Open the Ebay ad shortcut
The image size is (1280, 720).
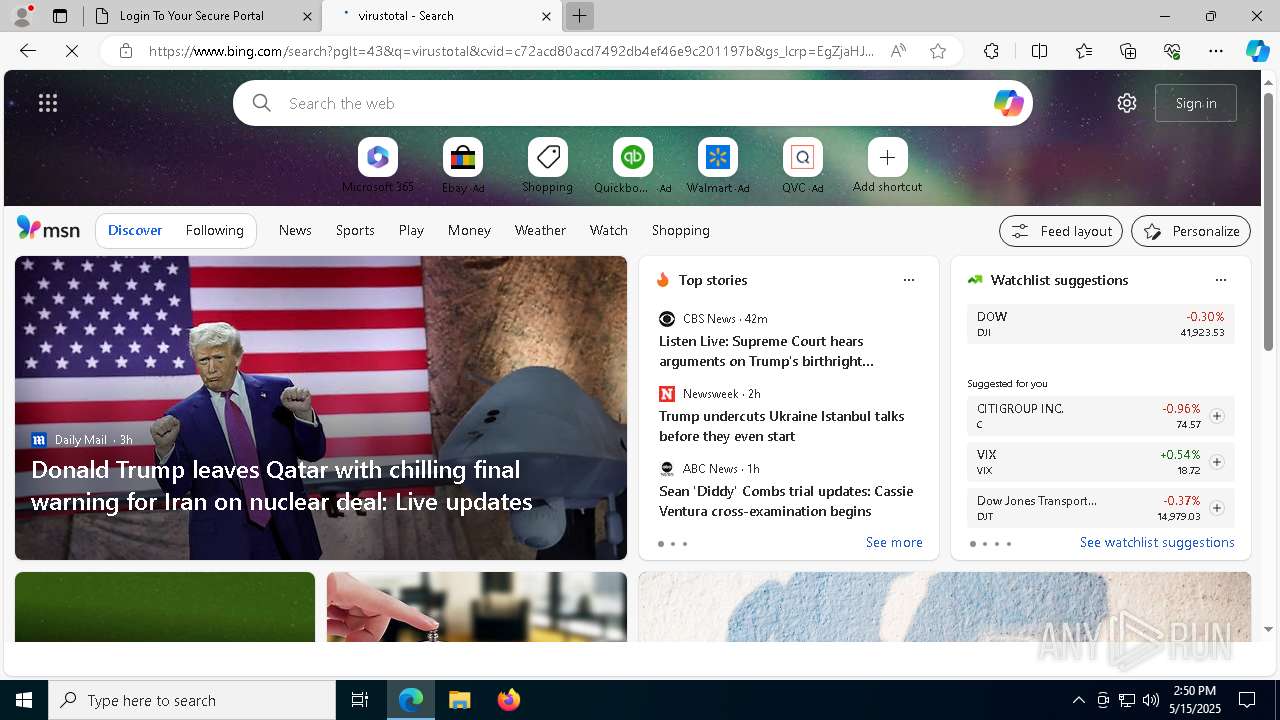463,166
